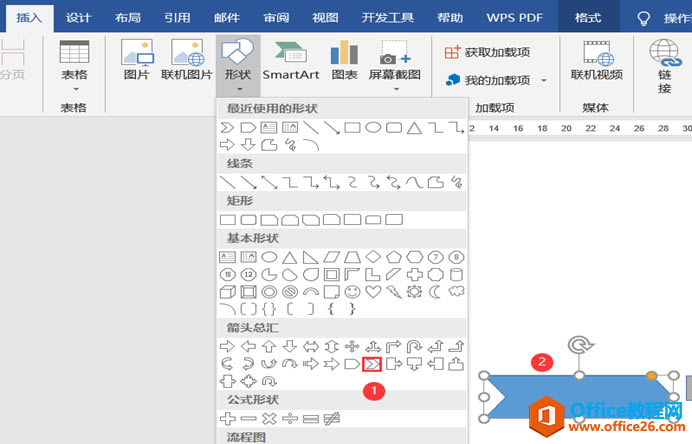
Task: Choose the triangle in 最近使用的形状
Action: 414,128
